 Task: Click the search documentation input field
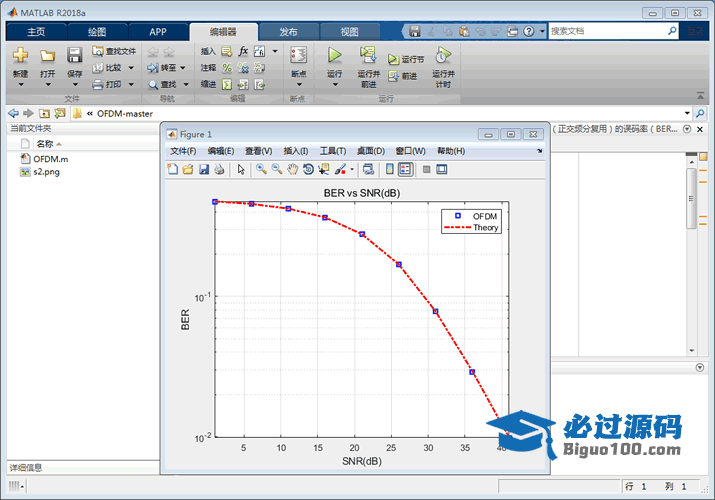coord(608,31)
